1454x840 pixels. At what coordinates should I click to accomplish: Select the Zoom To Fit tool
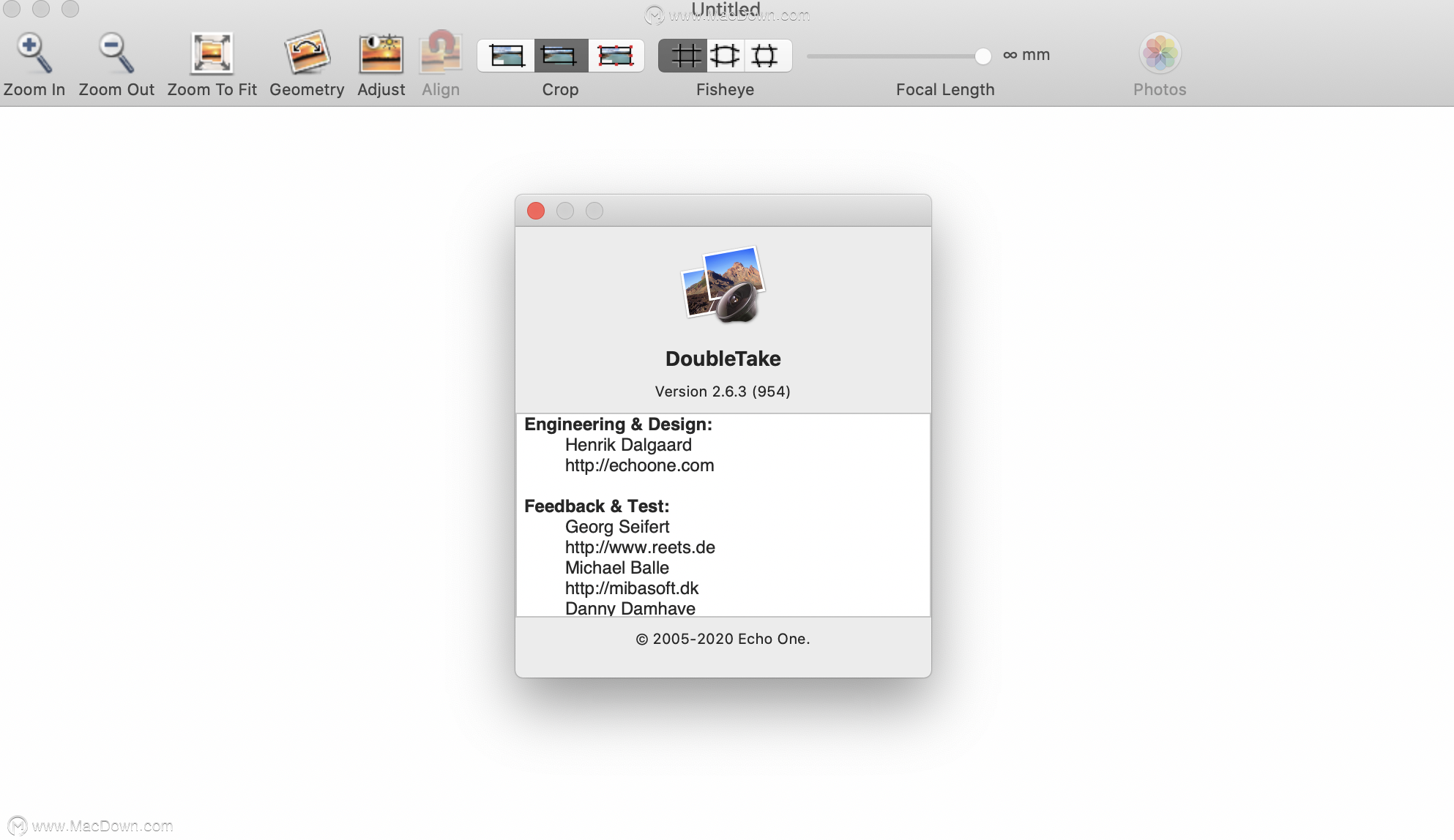click(212, 53)
